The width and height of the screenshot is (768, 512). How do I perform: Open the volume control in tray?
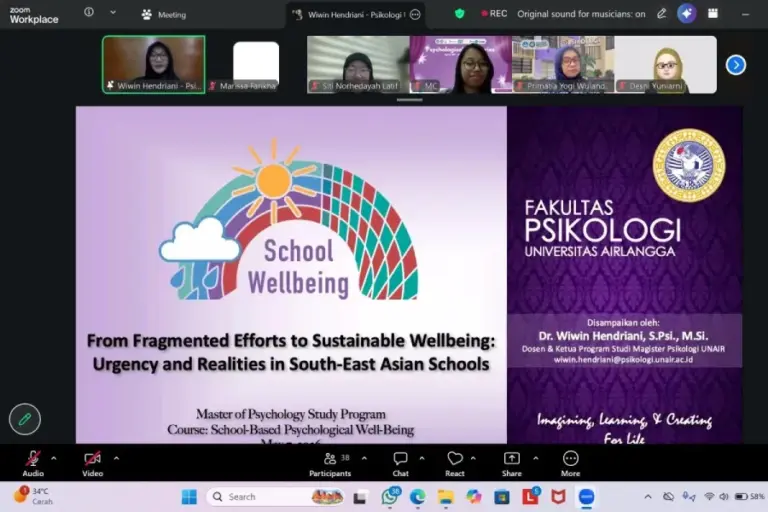(723, 497)
